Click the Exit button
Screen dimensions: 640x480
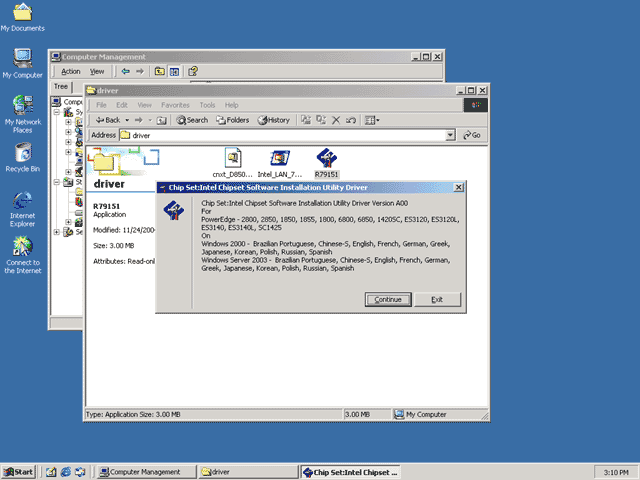[437, 299]
